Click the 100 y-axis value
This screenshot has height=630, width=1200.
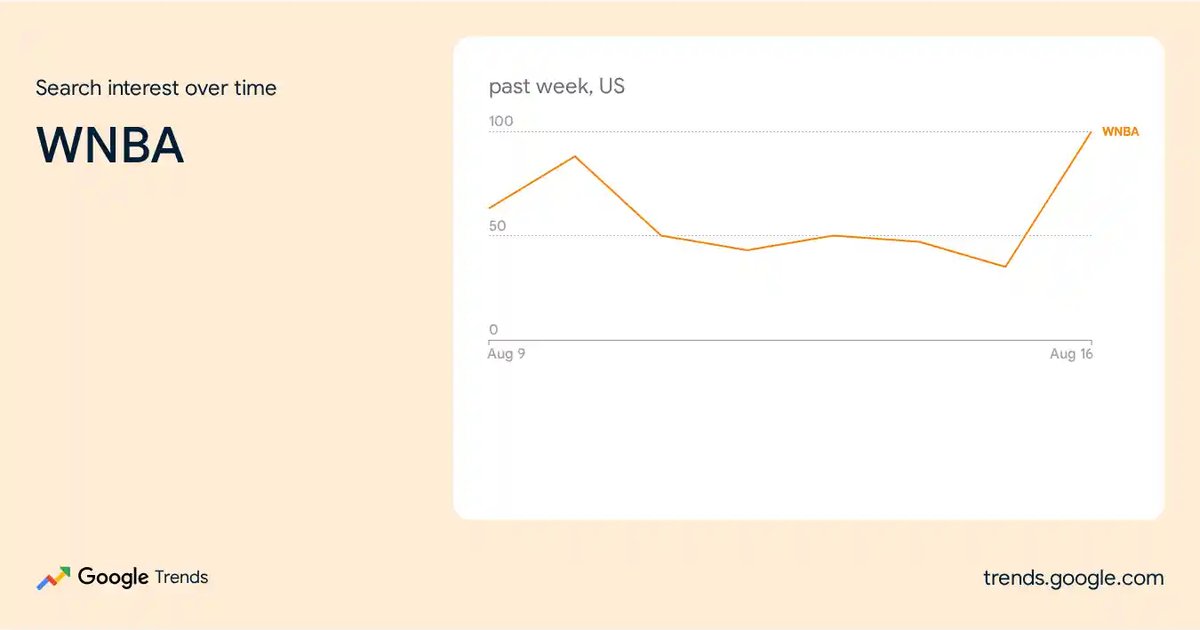tap(501, 121)
